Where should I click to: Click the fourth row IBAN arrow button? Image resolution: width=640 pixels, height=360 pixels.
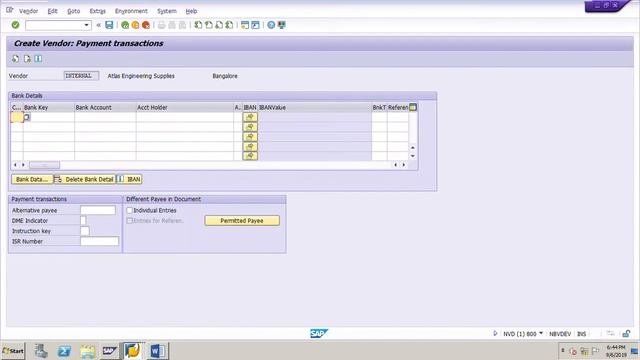pos(250,146)
